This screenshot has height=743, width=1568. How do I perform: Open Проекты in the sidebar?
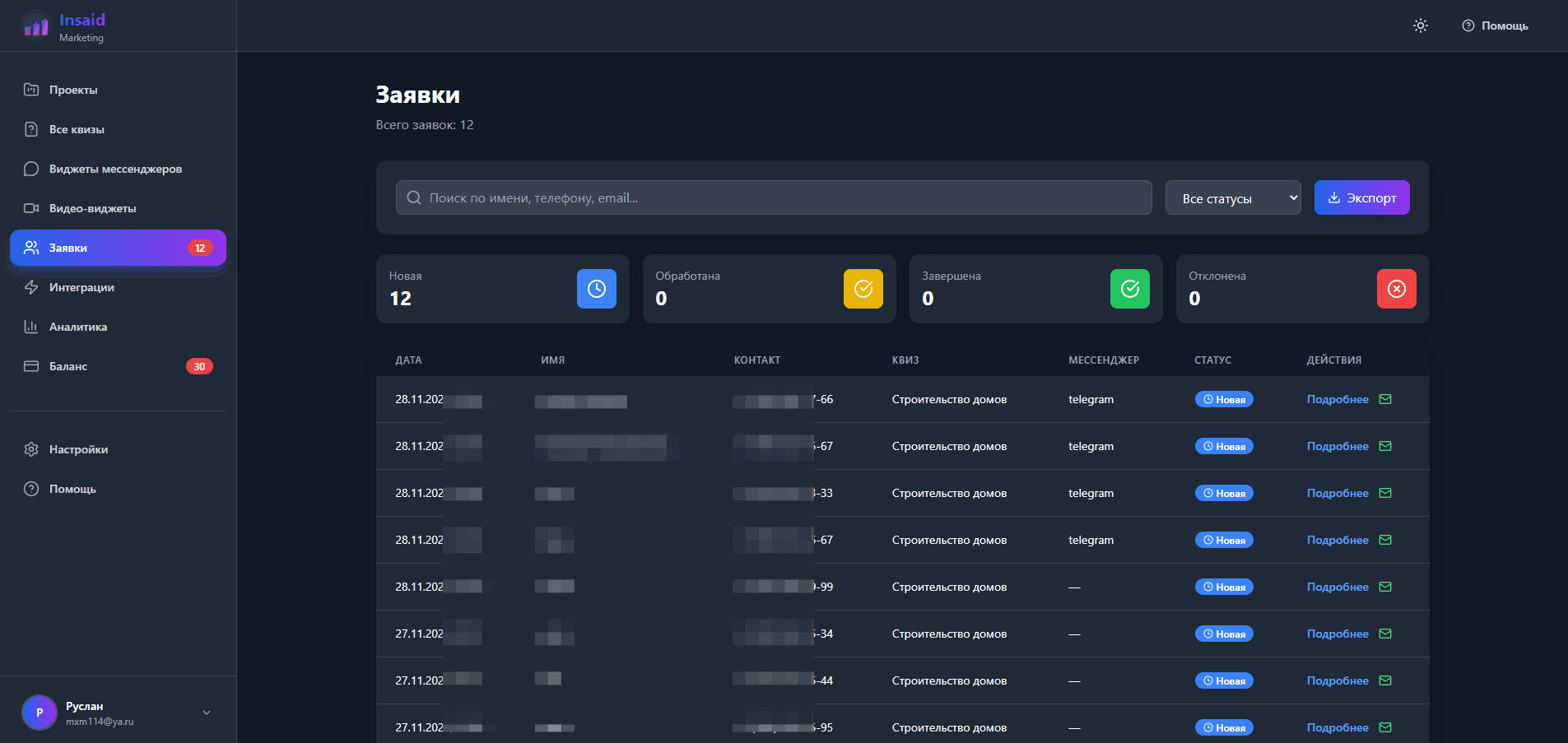tap(73, 91)
